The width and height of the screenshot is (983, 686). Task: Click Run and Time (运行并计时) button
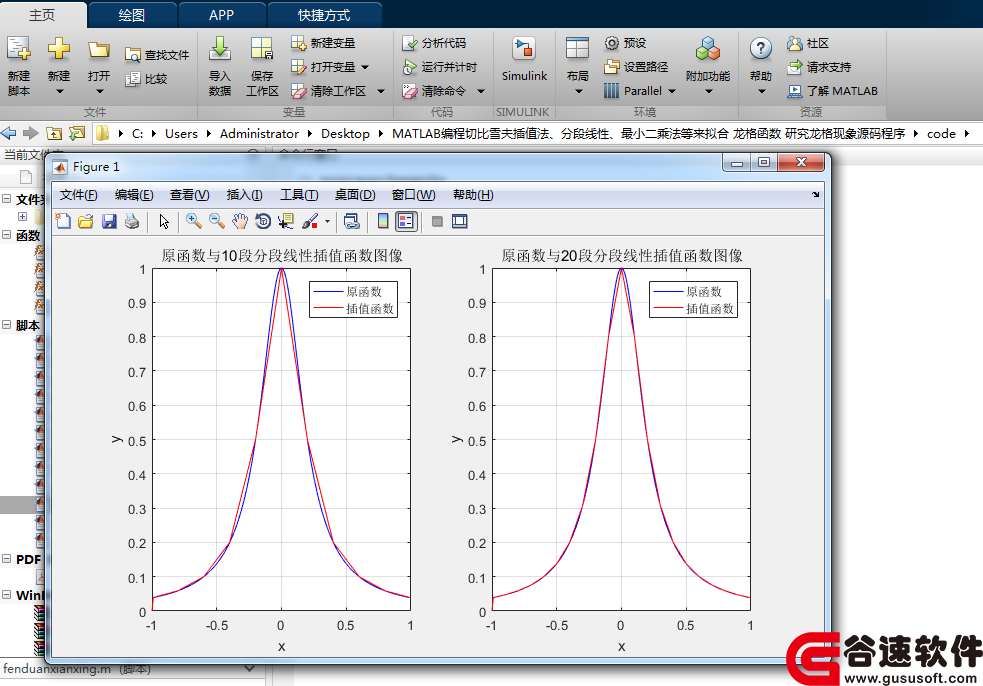click(x=439, y=66)
